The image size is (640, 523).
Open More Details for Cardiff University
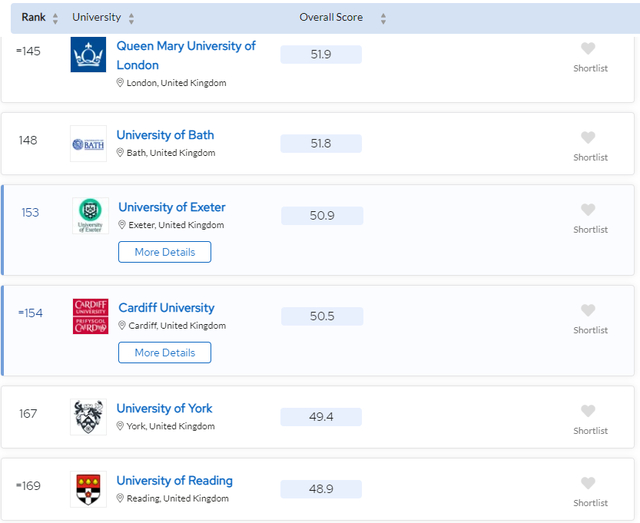click(164, 352)
